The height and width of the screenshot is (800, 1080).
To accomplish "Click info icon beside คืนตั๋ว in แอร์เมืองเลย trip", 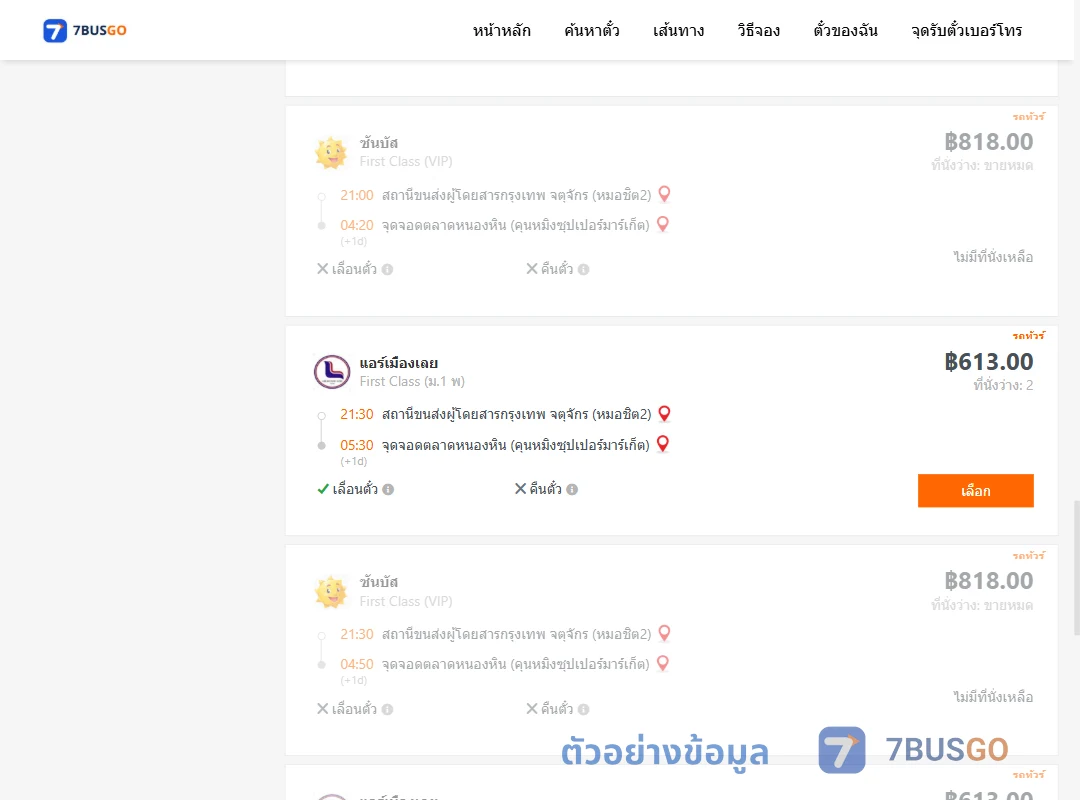I will tap(572, 489).
